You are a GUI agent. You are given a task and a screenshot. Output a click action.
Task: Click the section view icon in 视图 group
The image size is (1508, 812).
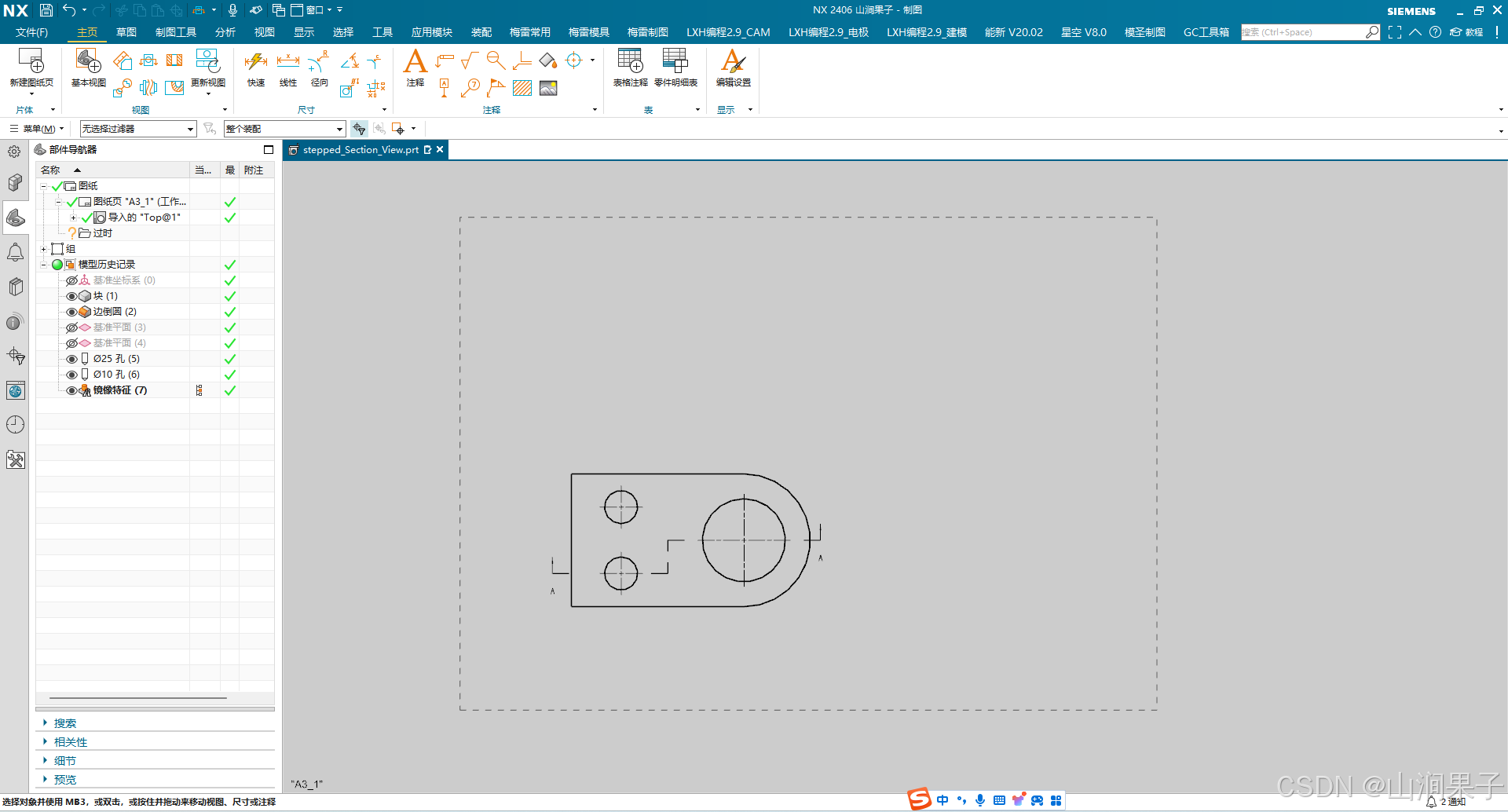click(174, 60)
